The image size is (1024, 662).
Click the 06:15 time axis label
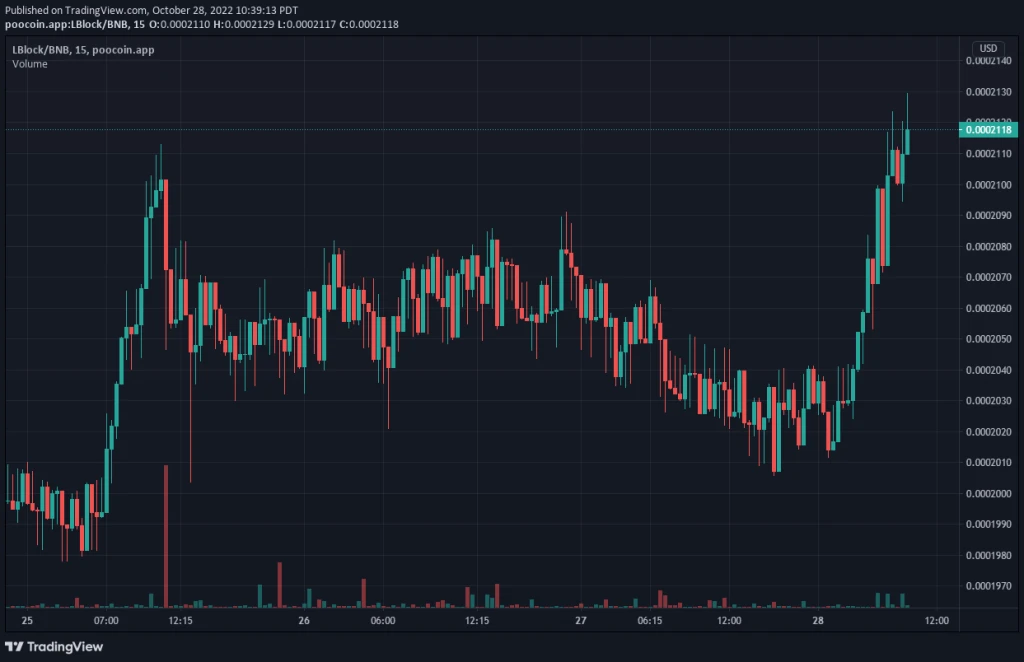650,620
